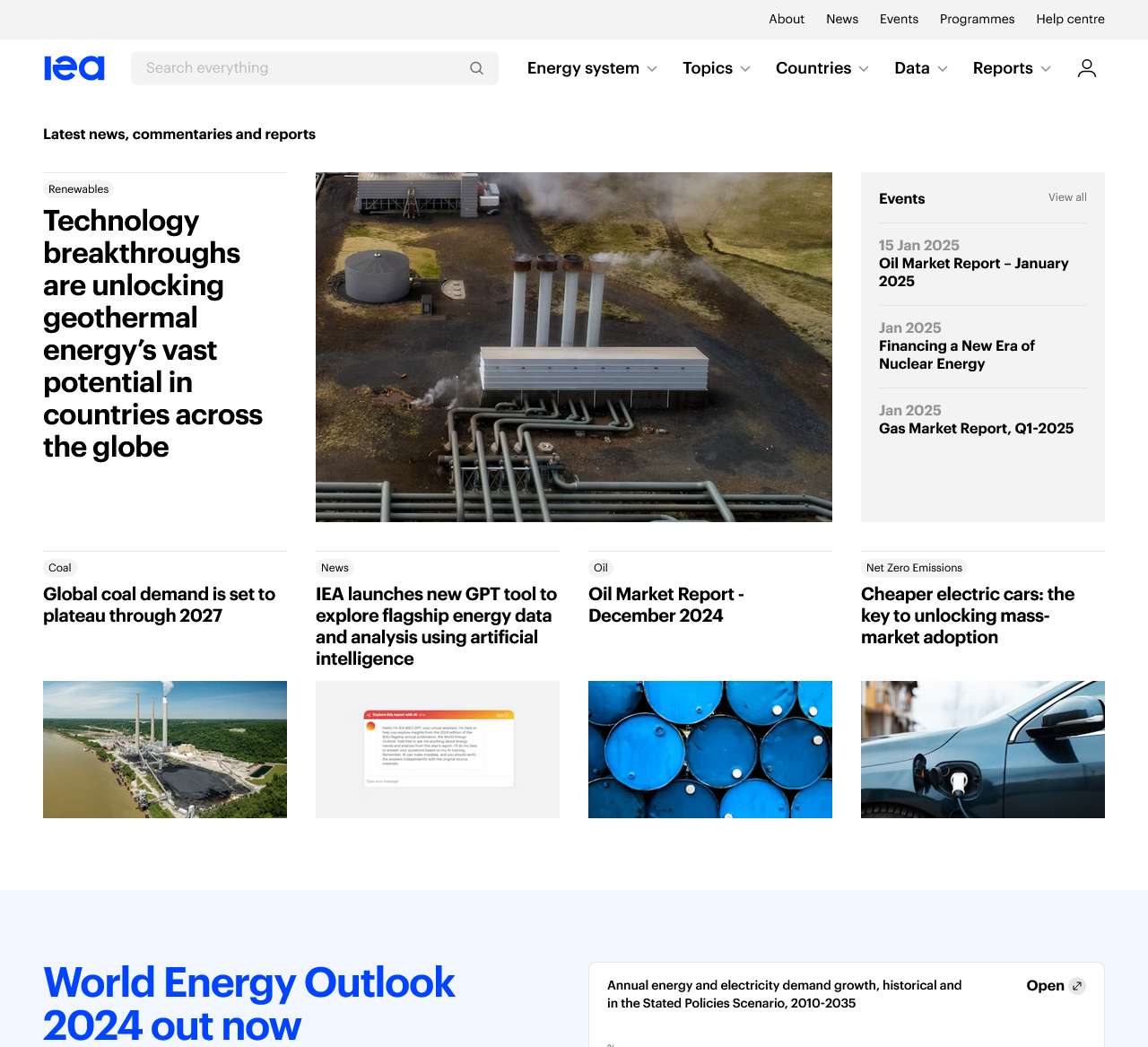Viewport: 1148px width, 1047px height.
Task: Click the About menu item
Action: coord(786,19)
